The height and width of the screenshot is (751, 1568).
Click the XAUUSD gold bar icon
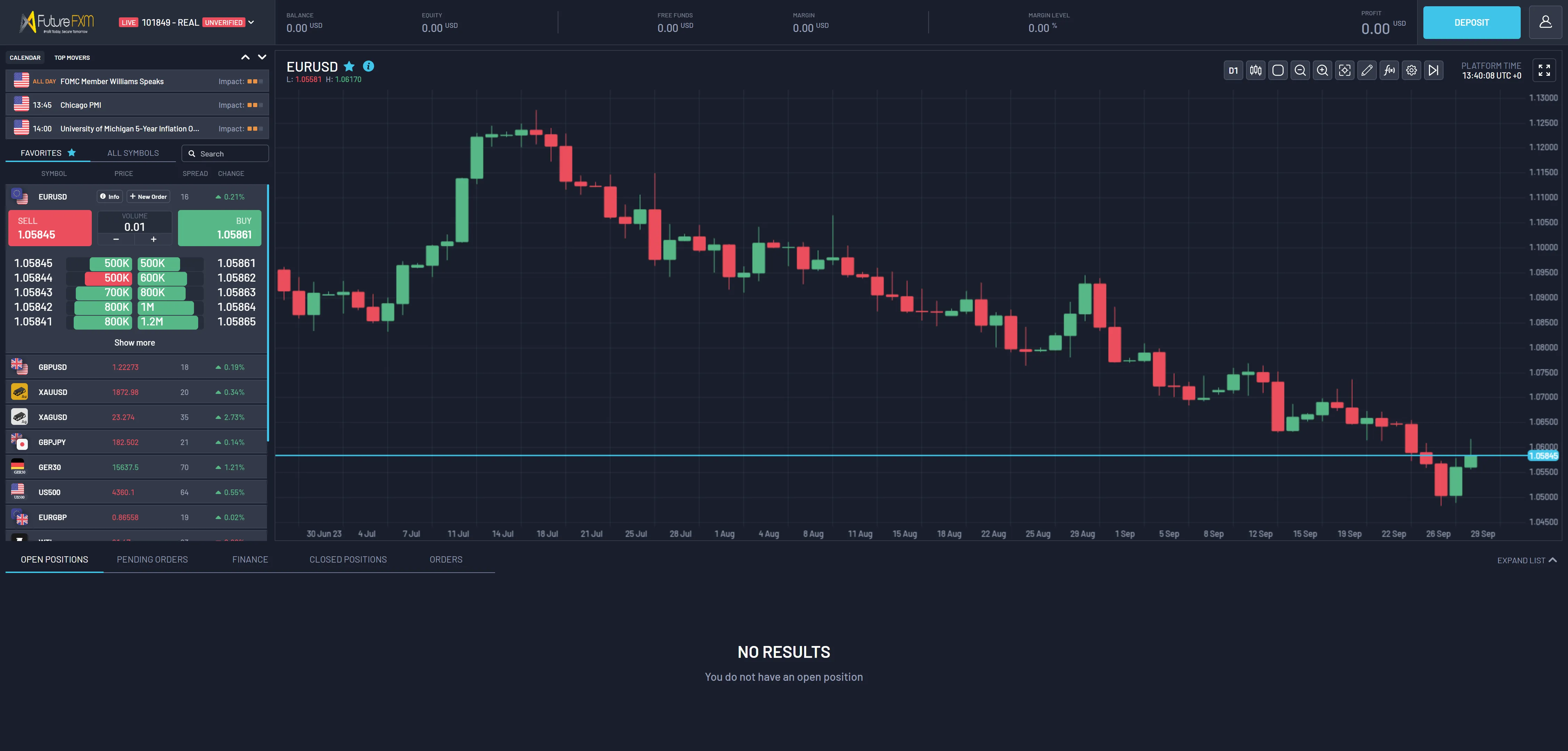(19, 392)
